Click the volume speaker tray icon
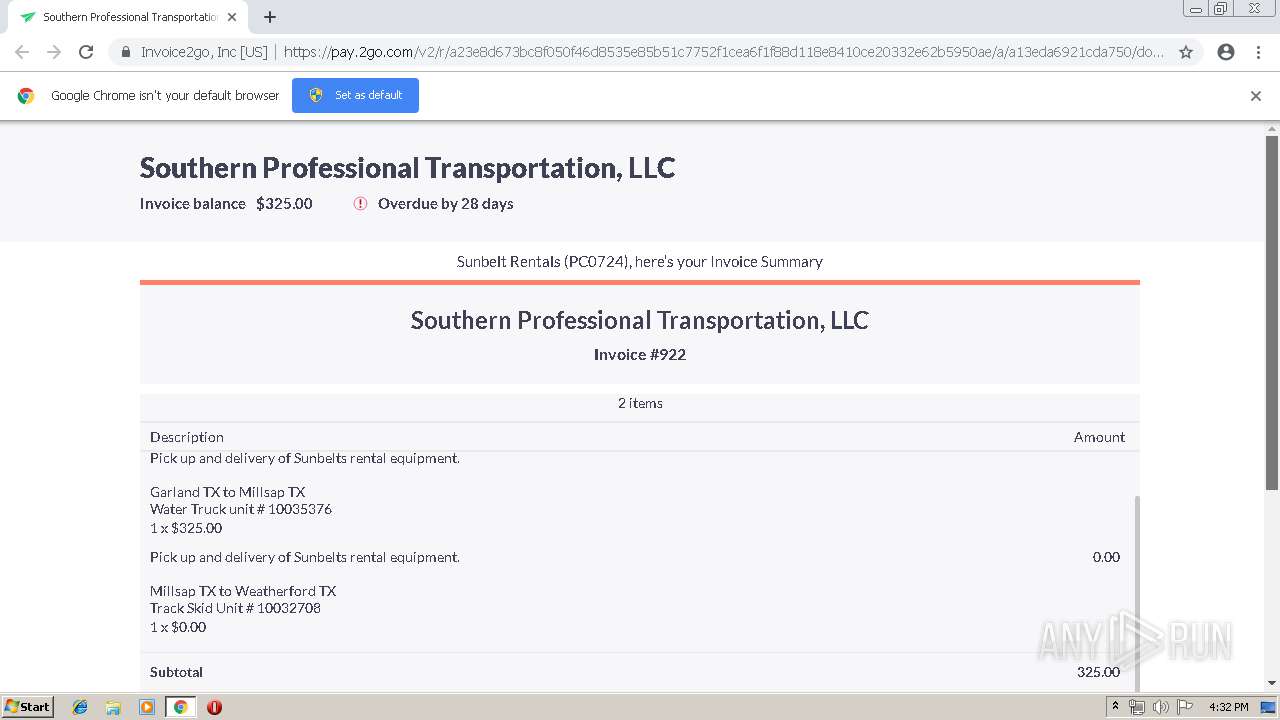This screenshot has height=720, width=1280. [1160, 707]
